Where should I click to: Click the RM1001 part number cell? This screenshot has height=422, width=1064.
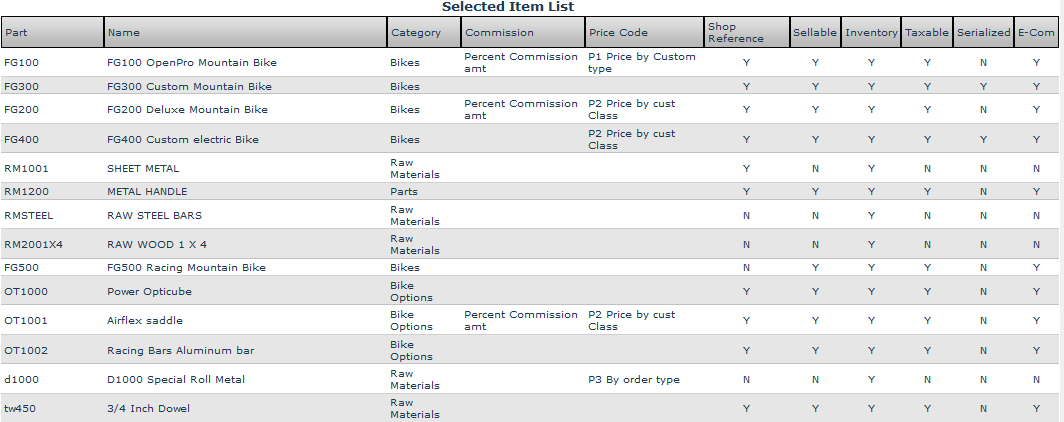coord(26,169)
